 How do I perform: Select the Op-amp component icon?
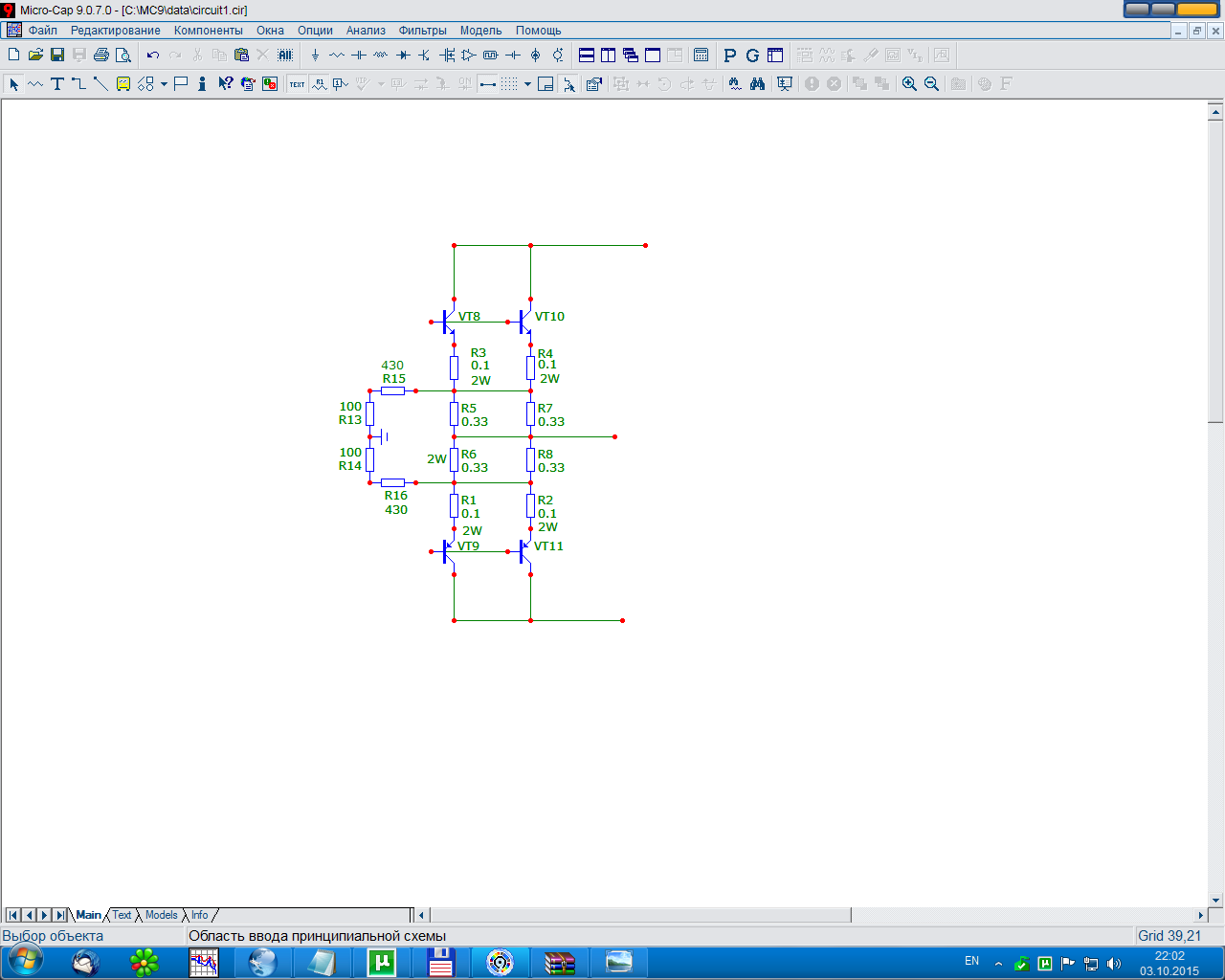pyautogui.click(x=469, y=56)
